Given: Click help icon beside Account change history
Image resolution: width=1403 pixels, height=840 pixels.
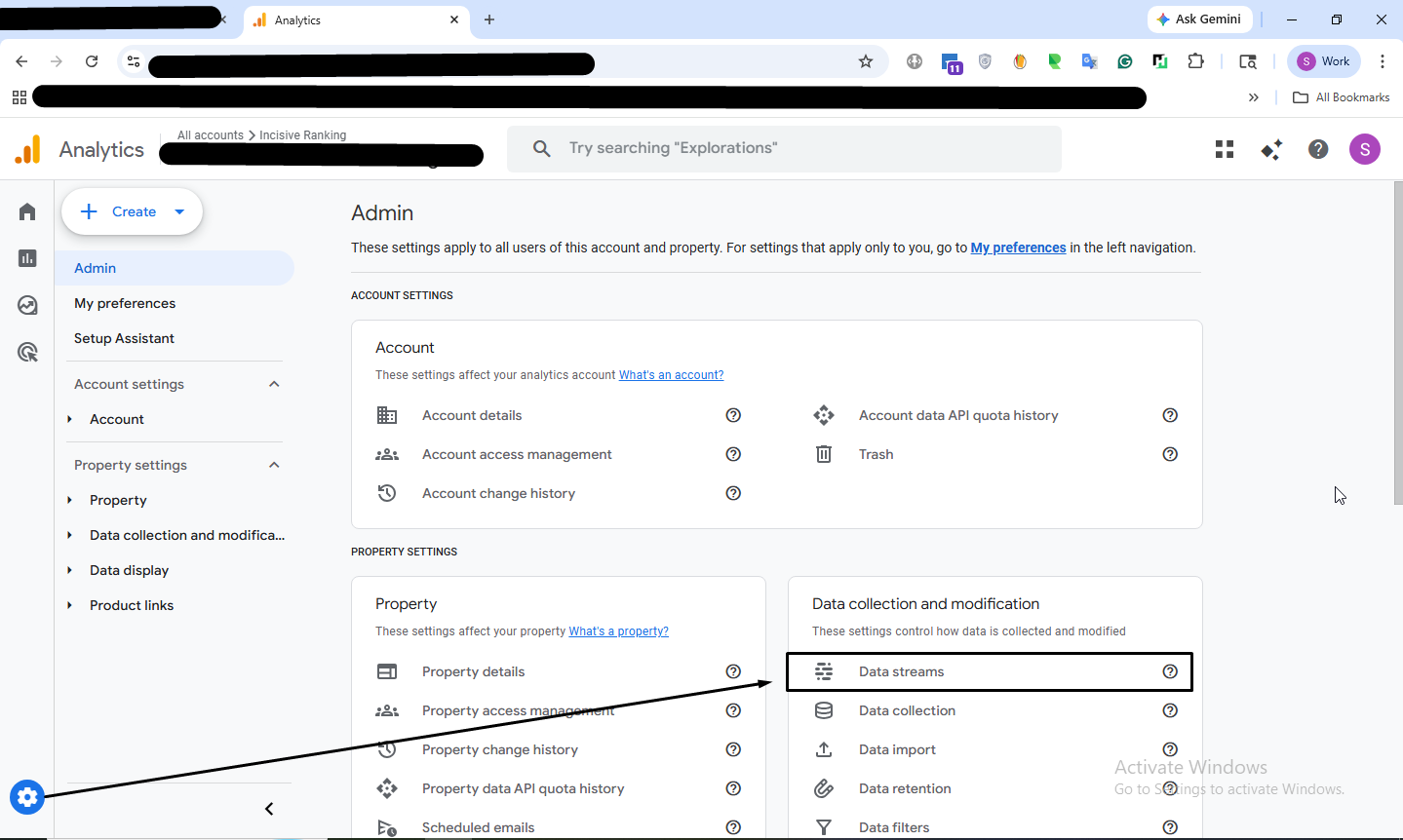Looking at the screenshot, I should point(733,493).
